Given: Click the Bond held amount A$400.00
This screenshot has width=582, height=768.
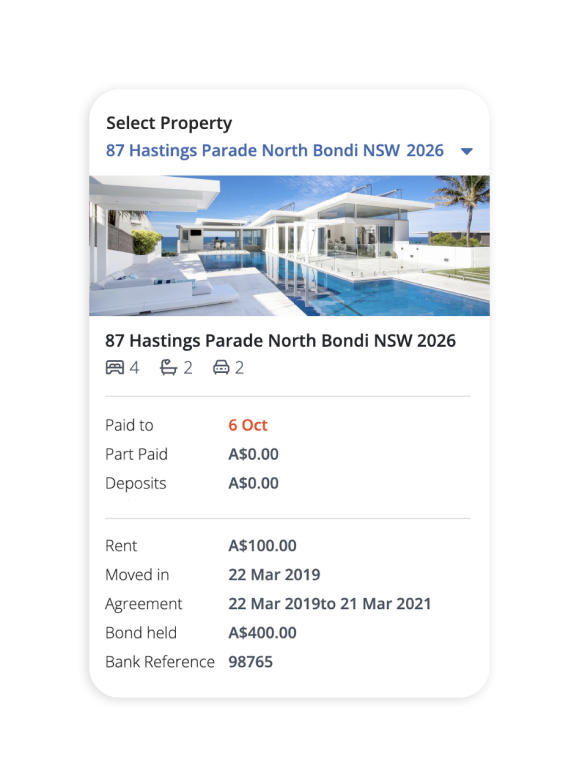Looking at the screenshot, I should (263, 633).
